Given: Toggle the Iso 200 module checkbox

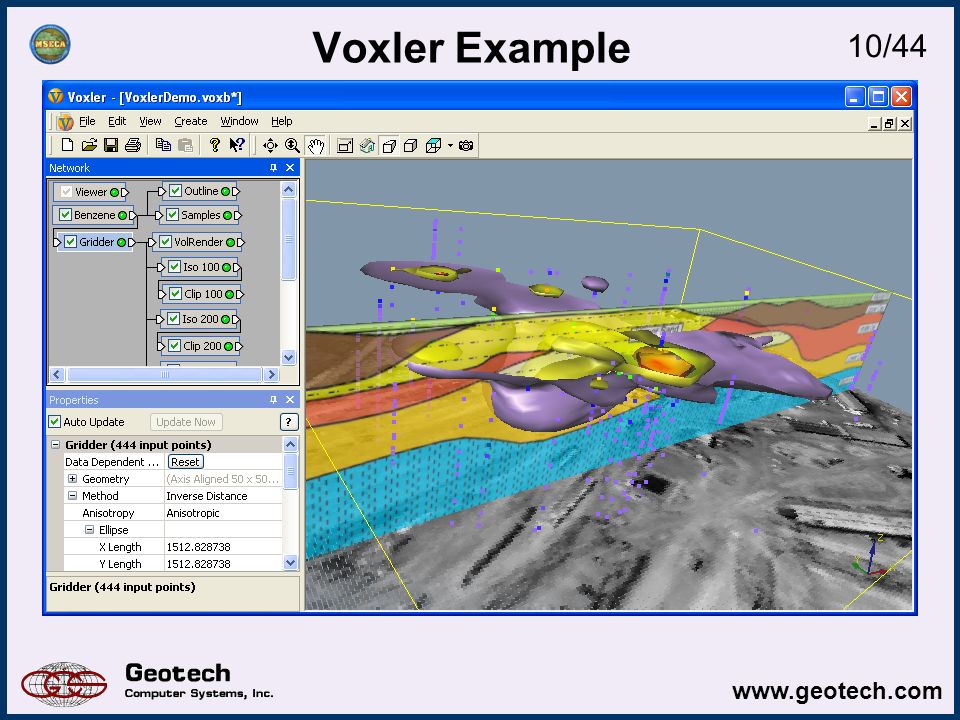Looking at the screenshot, I should [x=173, y=319].
